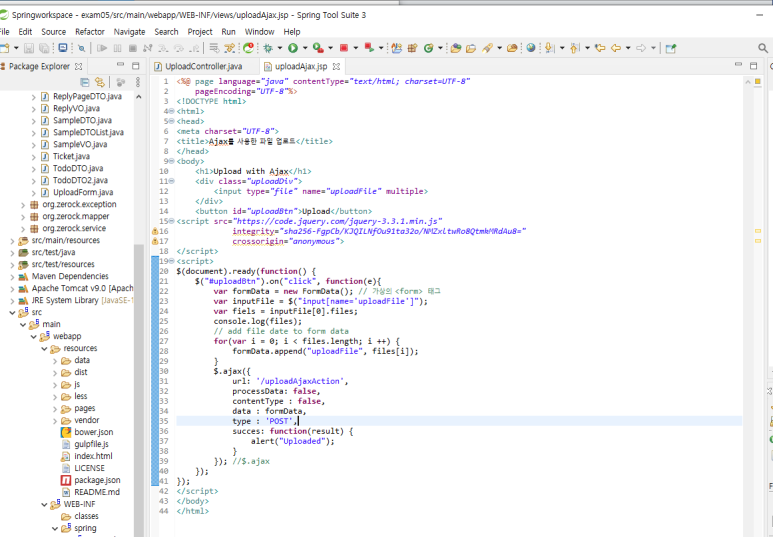Select UploadForm.java in Package Explorer
This screenshot has height=537, width=773.
pos(83,192)
